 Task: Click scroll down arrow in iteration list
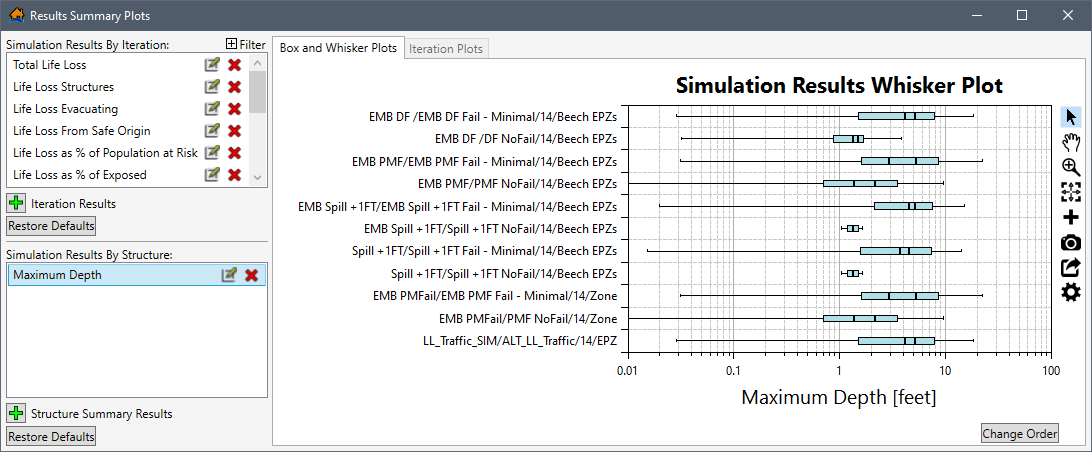(x=257, y=177)
